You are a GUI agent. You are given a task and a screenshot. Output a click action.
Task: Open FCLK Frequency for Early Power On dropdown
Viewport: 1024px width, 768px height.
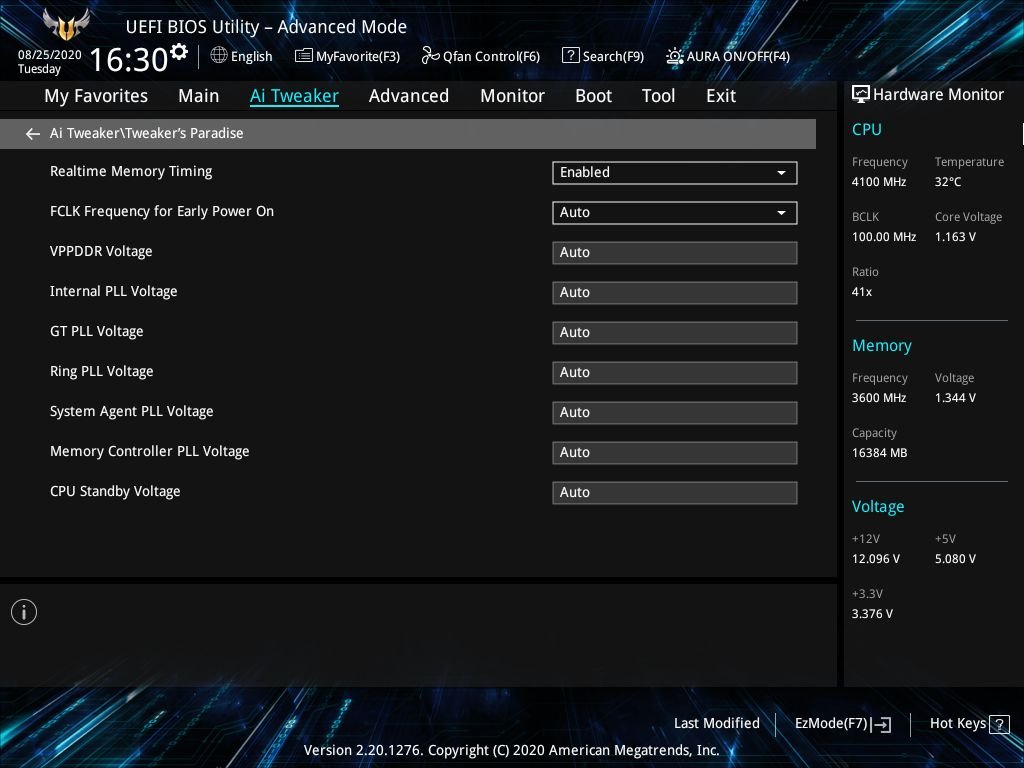(675, 213)
